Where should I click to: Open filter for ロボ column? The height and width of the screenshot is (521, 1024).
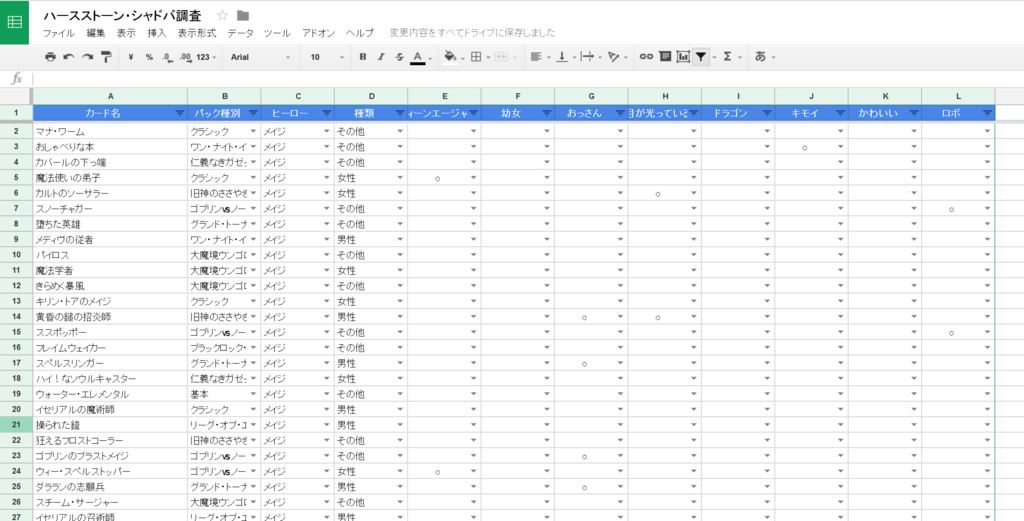(x=987, y=113)
